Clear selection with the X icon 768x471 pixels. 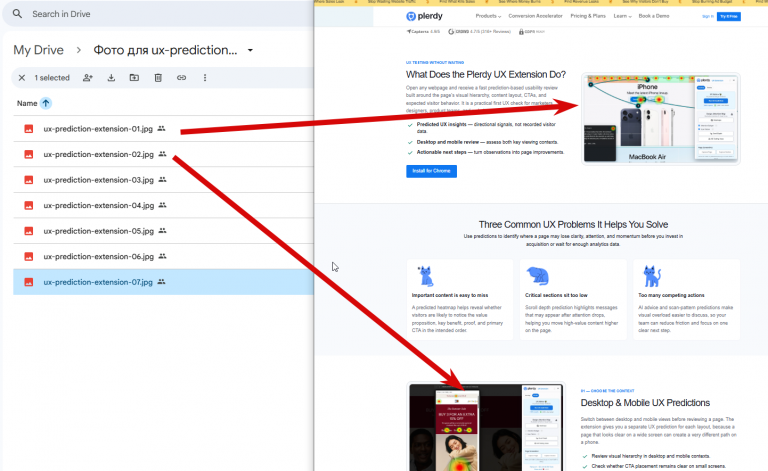[22, 78]
